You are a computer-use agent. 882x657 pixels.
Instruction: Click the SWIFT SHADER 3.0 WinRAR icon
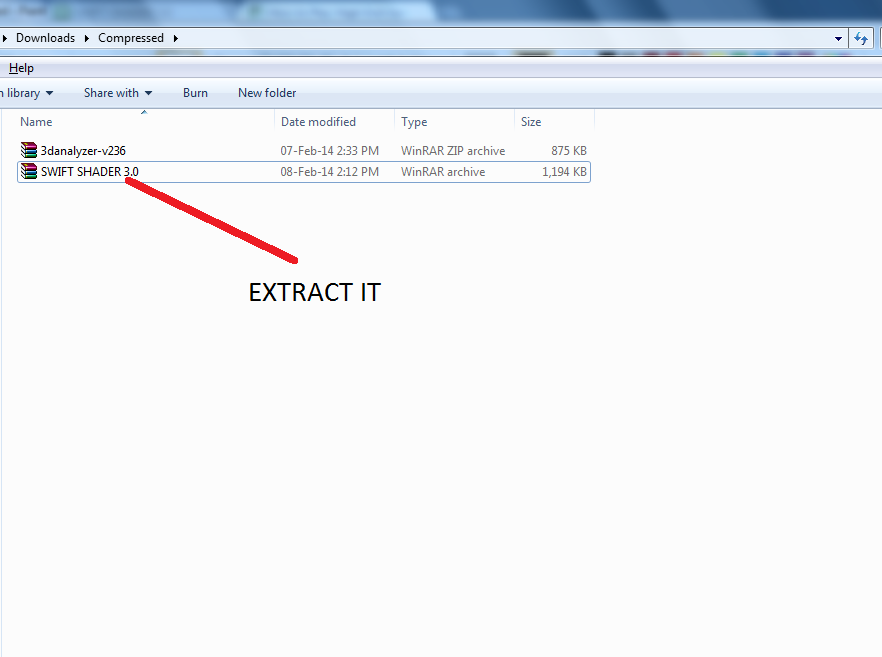click(28, 172)
